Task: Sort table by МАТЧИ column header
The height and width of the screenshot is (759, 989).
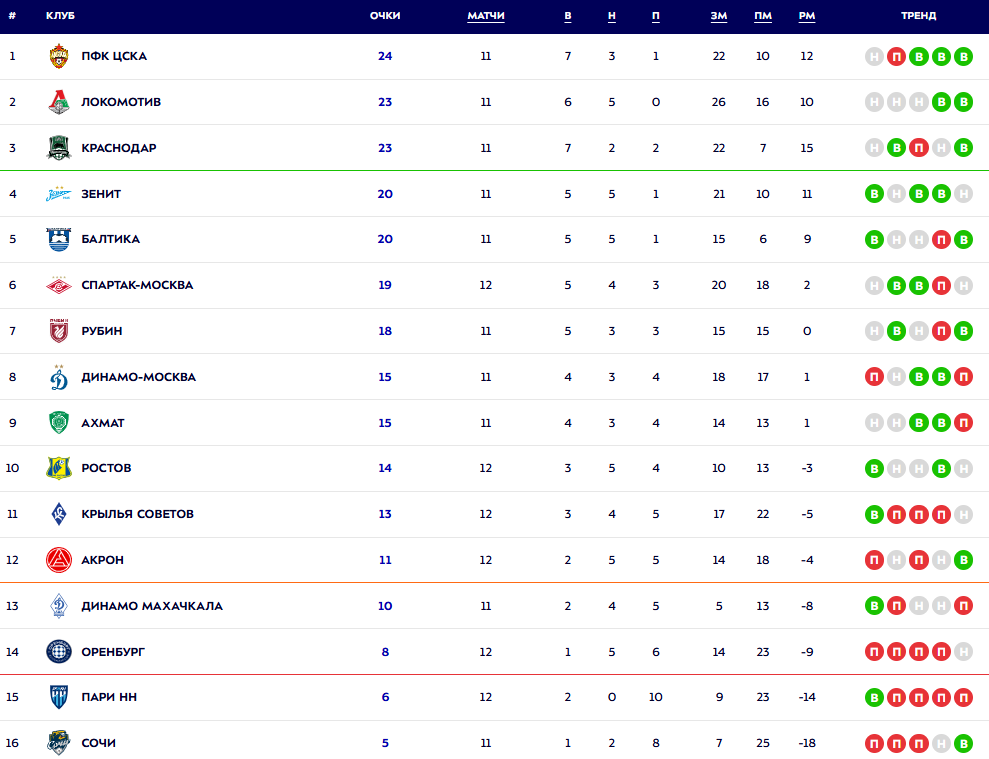Action: point(486,16)
